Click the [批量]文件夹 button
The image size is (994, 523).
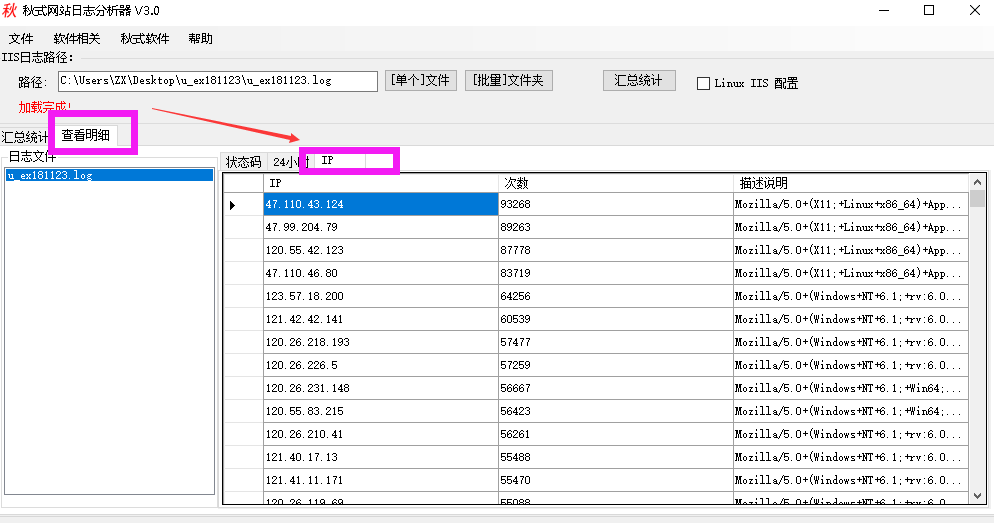point(508,81)
